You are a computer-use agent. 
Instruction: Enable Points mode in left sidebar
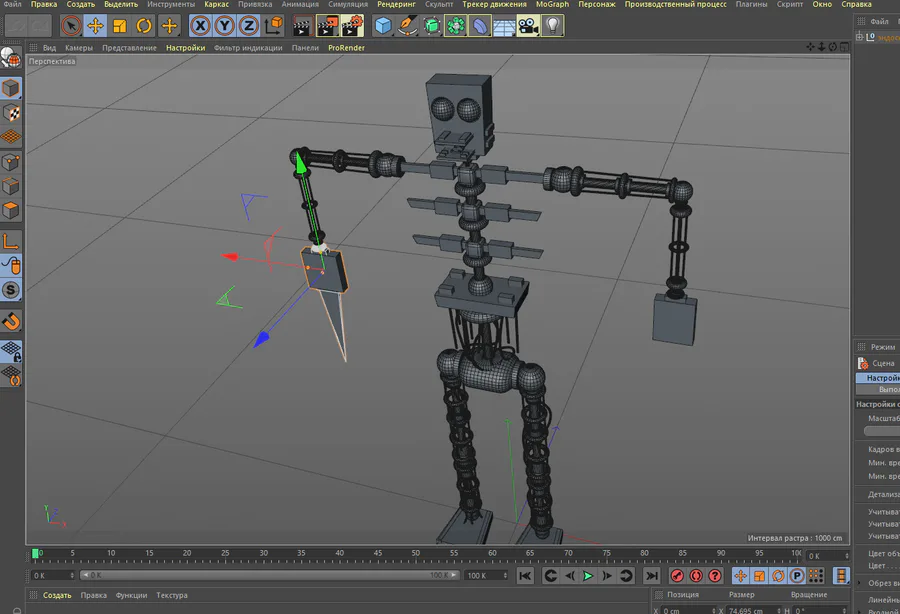[11, 162]
